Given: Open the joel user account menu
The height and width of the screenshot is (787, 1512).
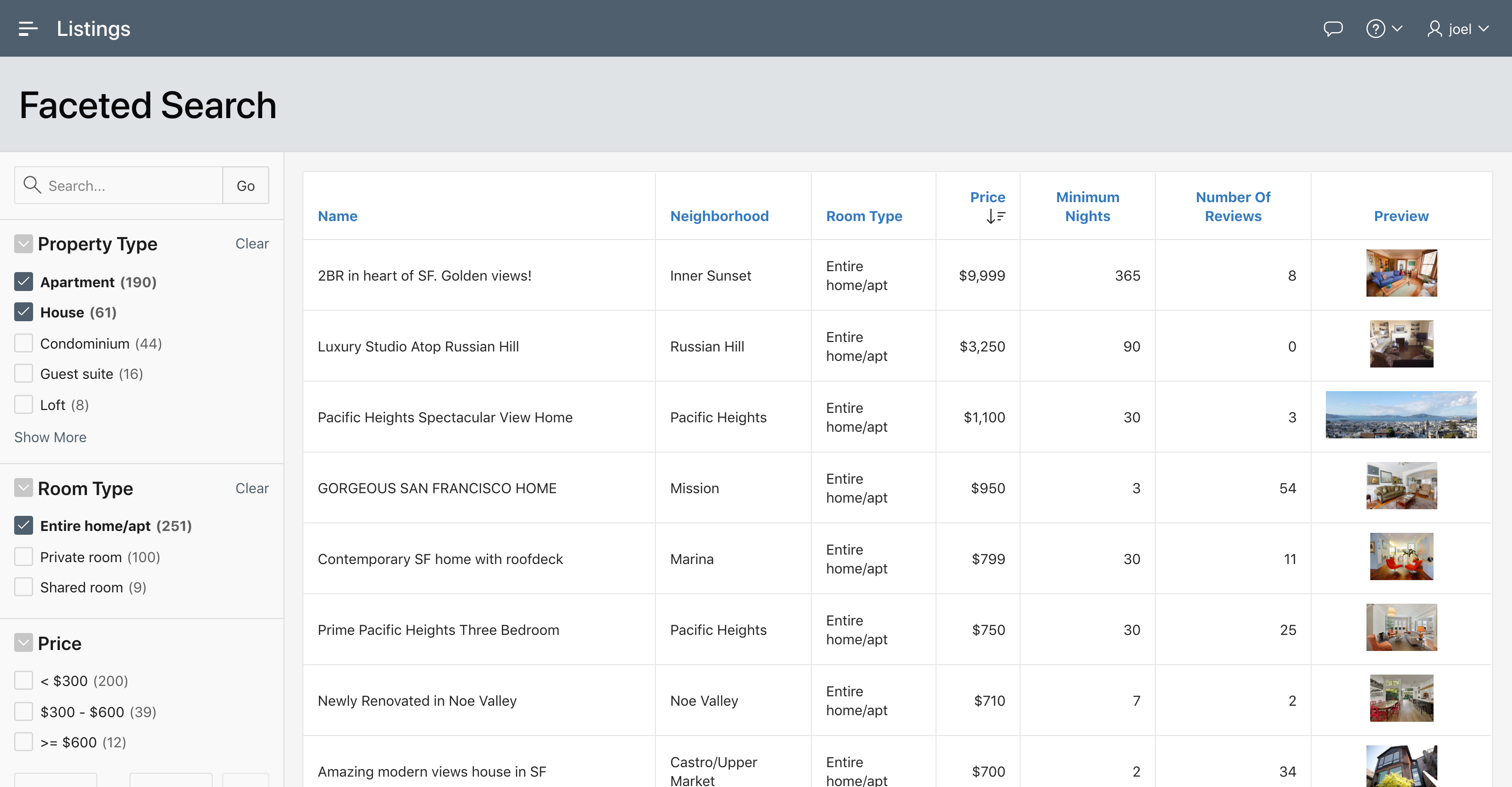Looking at the screenshot, I should (x=1458, y=29).
